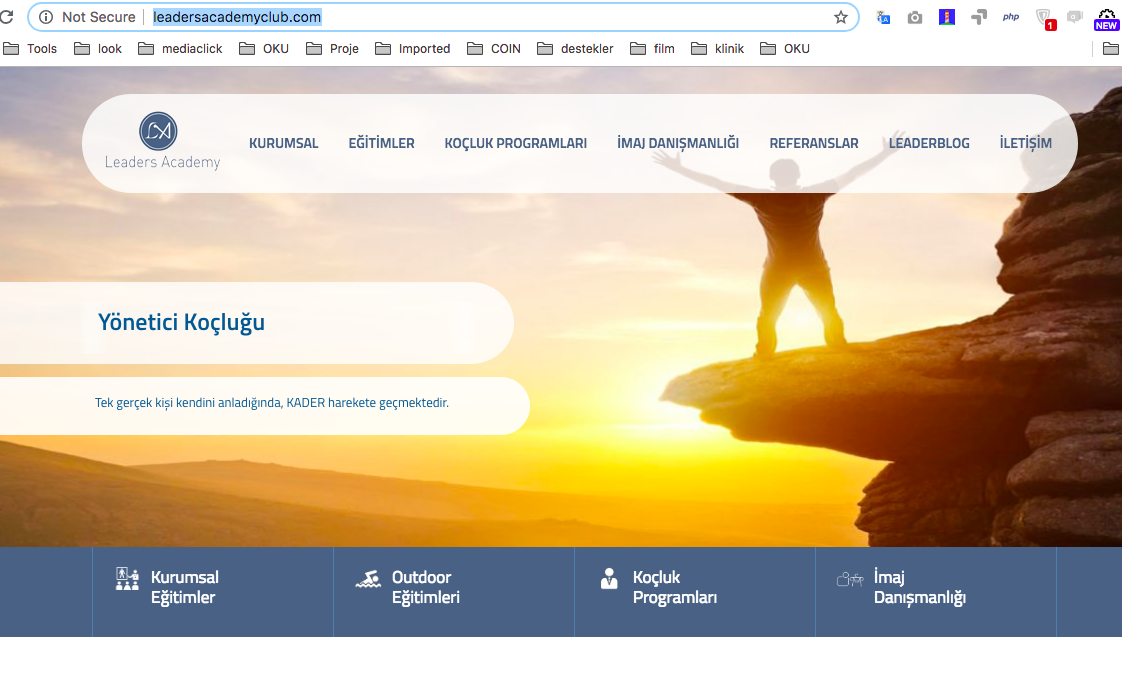Open the COIN bookmark folder

(493, 48)
